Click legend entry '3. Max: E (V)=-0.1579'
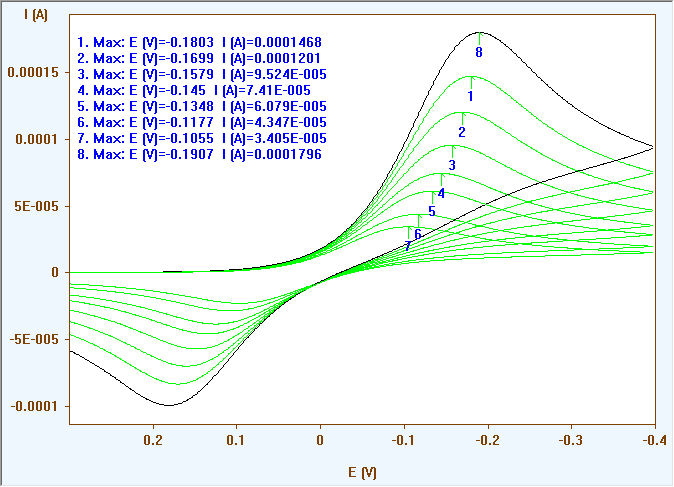674x487 pixels. click(202, 74)
